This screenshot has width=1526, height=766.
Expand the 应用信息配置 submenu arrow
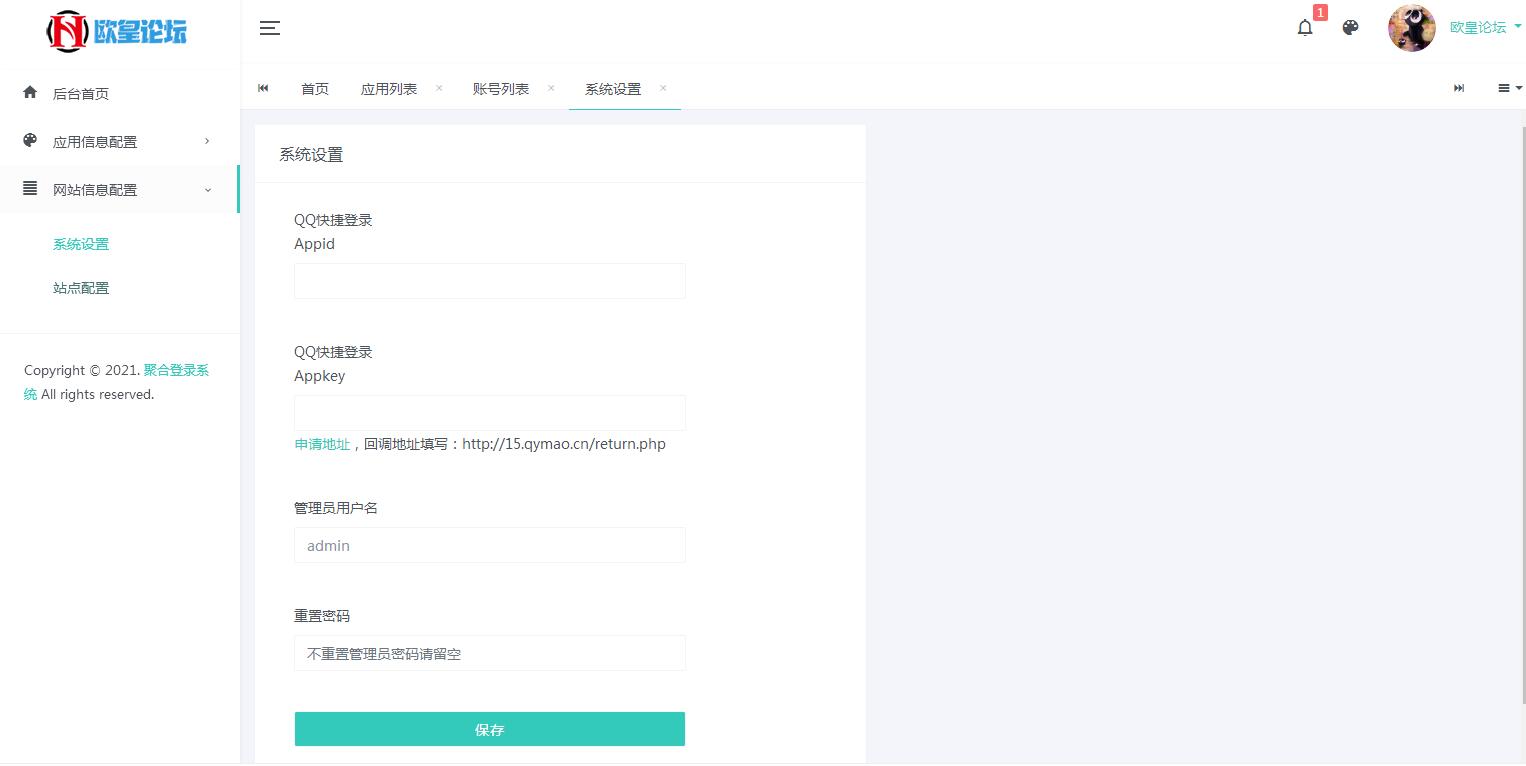(207, 141)
